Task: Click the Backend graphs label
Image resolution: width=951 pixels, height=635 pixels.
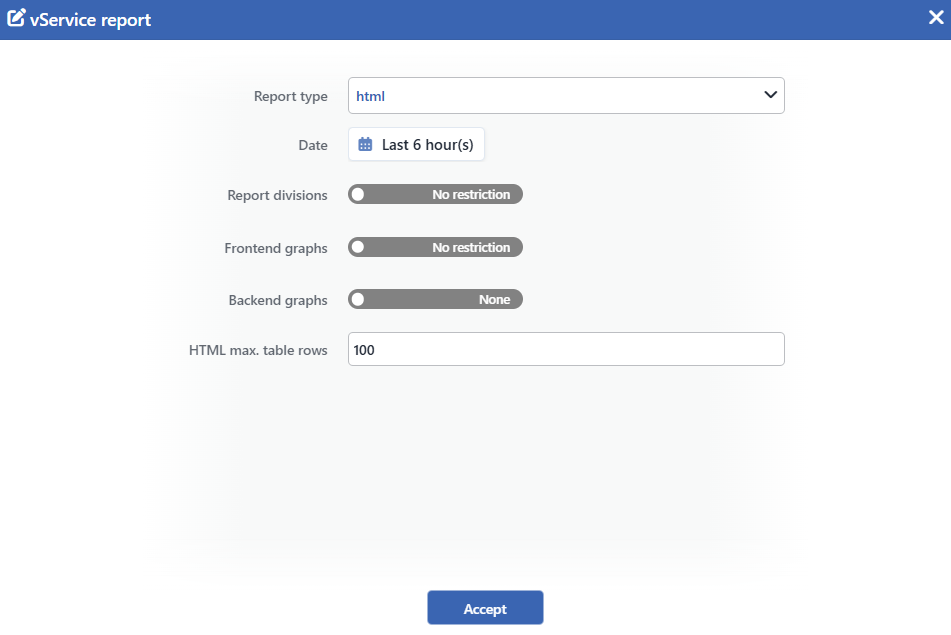Action: tap(278, 300)
